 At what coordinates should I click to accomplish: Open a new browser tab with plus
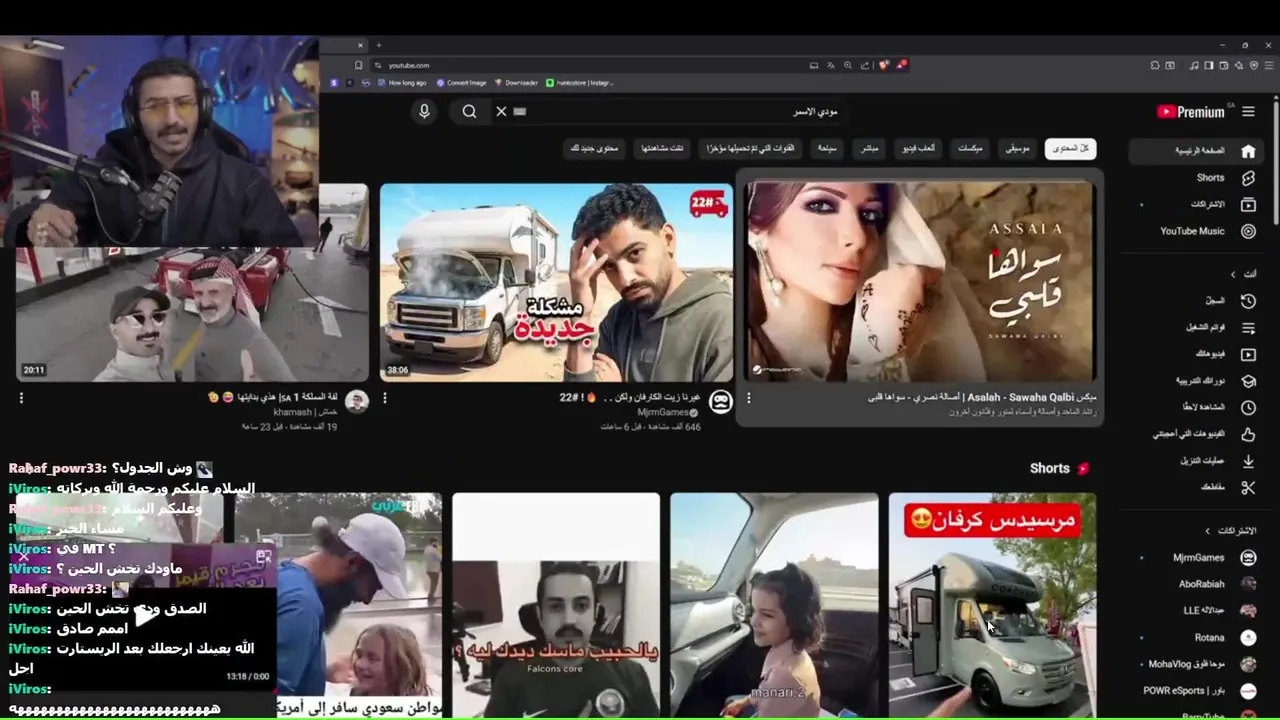[378, 45]
